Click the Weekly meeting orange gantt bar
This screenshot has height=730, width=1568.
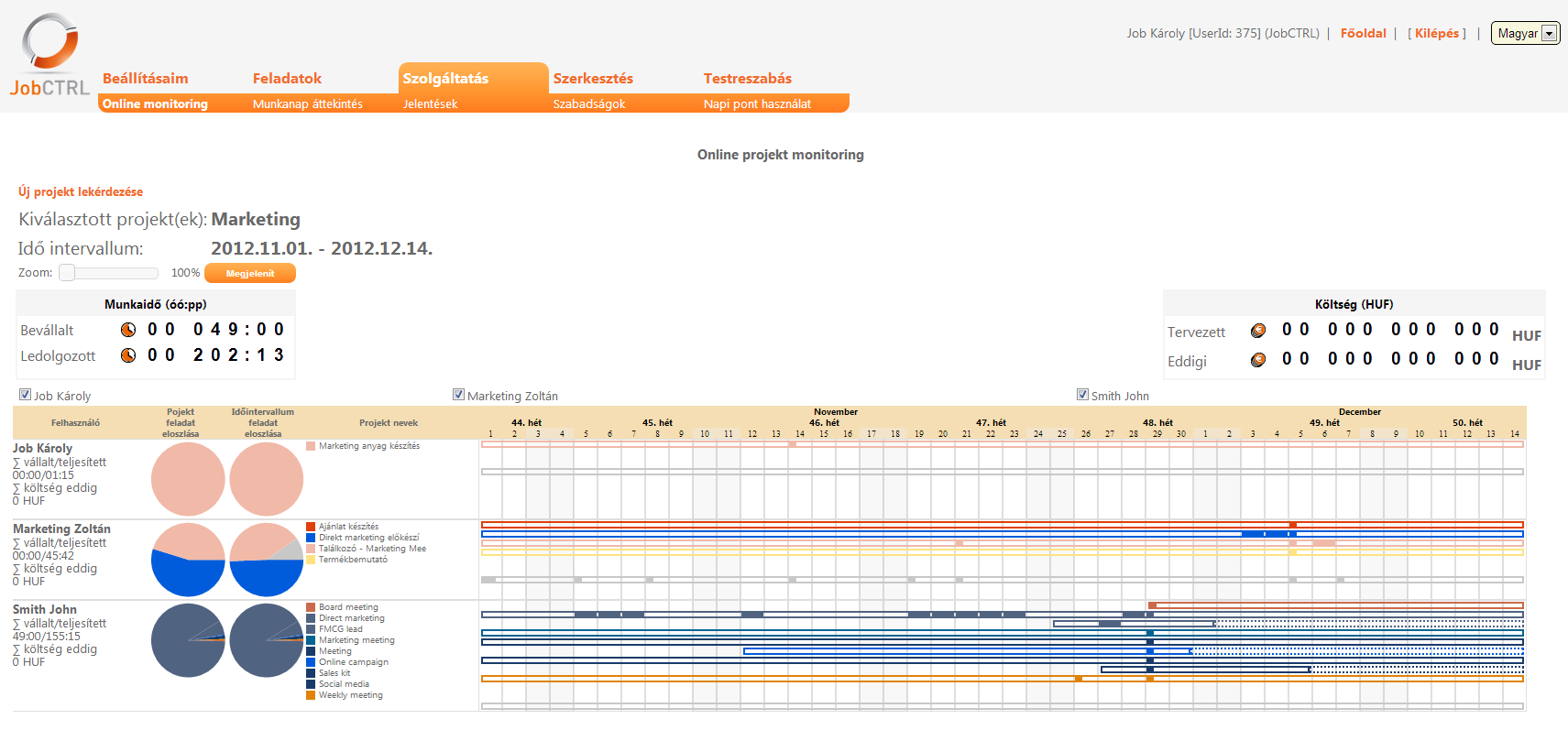pos(1002,679)
